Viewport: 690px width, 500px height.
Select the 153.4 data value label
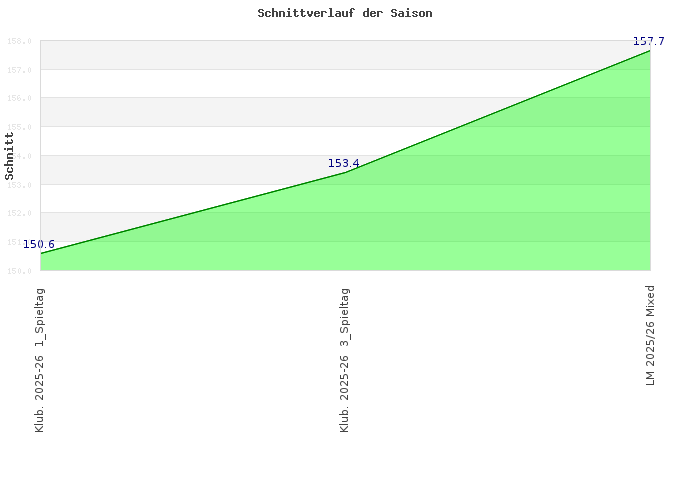tap(344, 163)
